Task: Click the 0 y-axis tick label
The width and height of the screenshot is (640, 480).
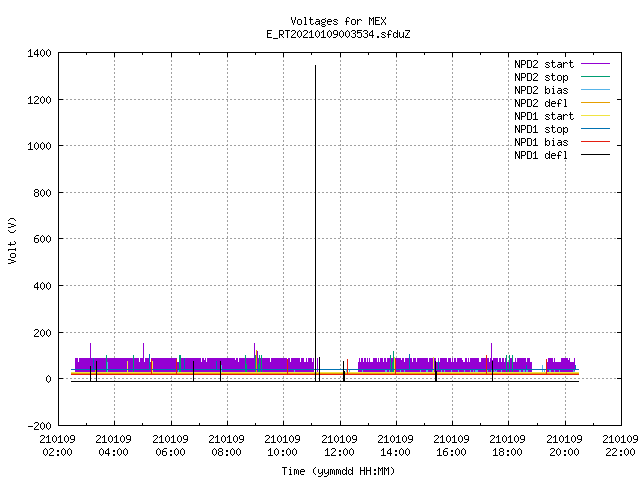Action: click(x=49, y=379)
